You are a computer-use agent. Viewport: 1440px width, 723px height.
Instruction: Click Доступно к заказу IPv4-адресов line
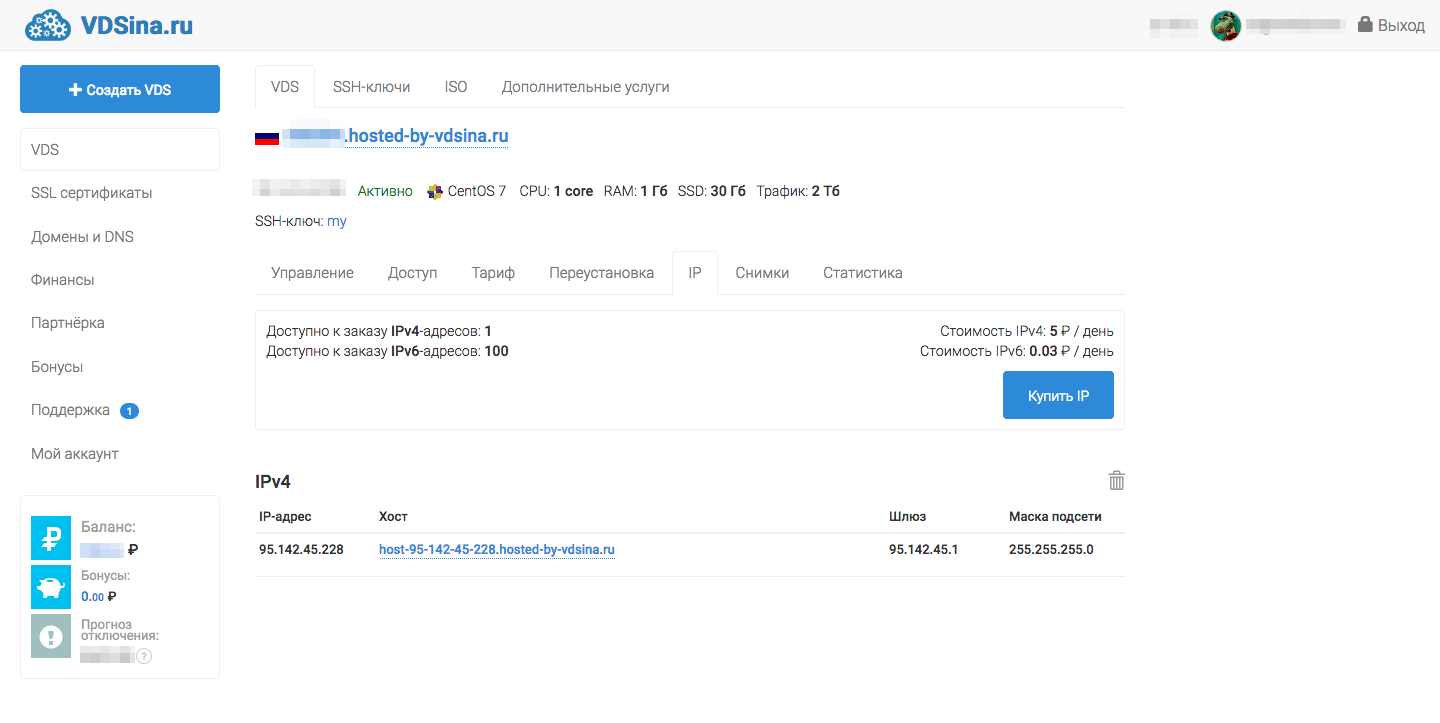[x=379, y=331]
